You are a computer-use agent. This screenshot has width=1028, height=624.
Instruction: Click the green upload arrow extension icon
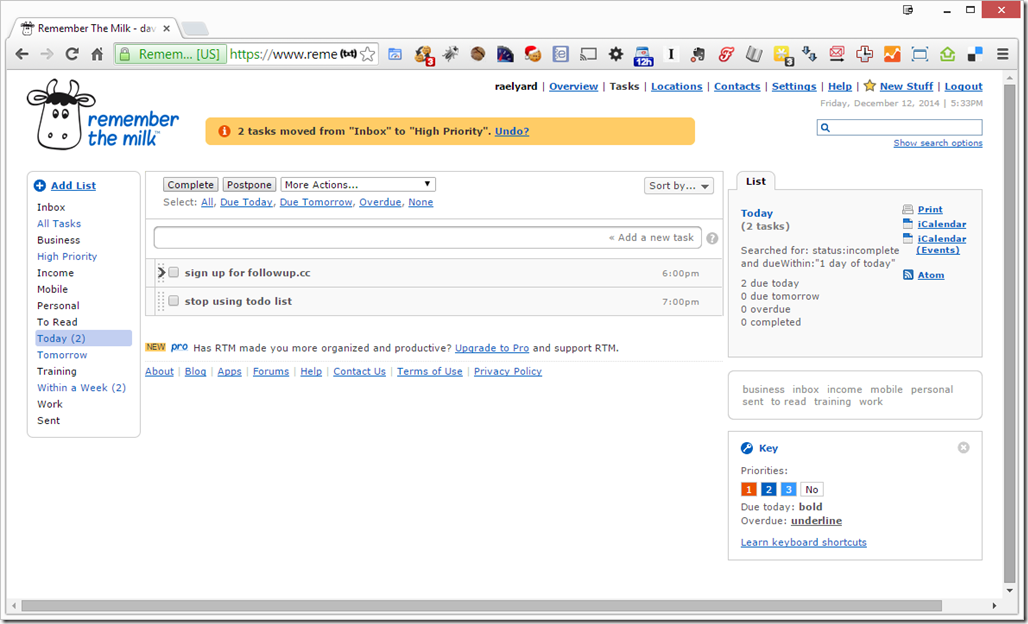(x=947, y=54)
